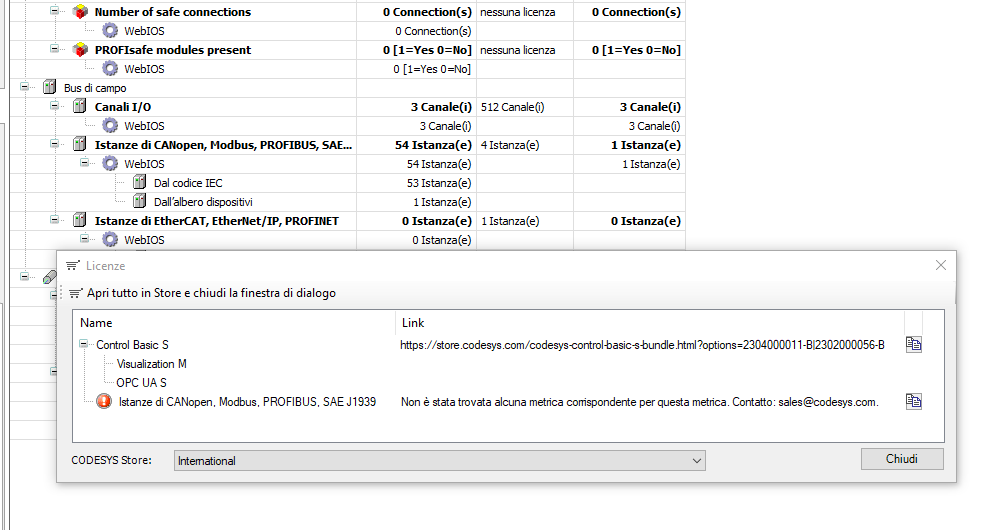Click the red error icon beside Istanze di CANopen
Viewport: 1005px width, 530px height.
(103, 402)
